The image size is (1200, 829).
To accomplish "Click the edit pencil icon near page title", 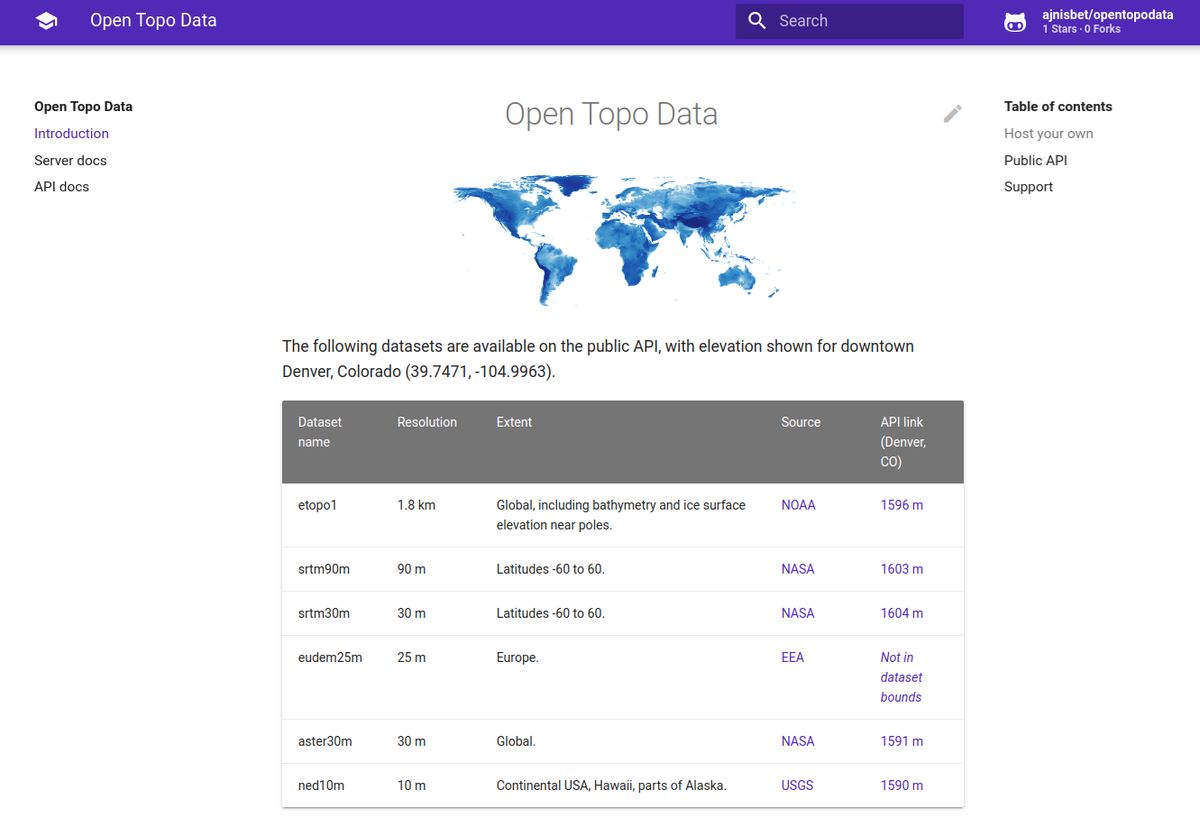I will (x=951, y=114).
